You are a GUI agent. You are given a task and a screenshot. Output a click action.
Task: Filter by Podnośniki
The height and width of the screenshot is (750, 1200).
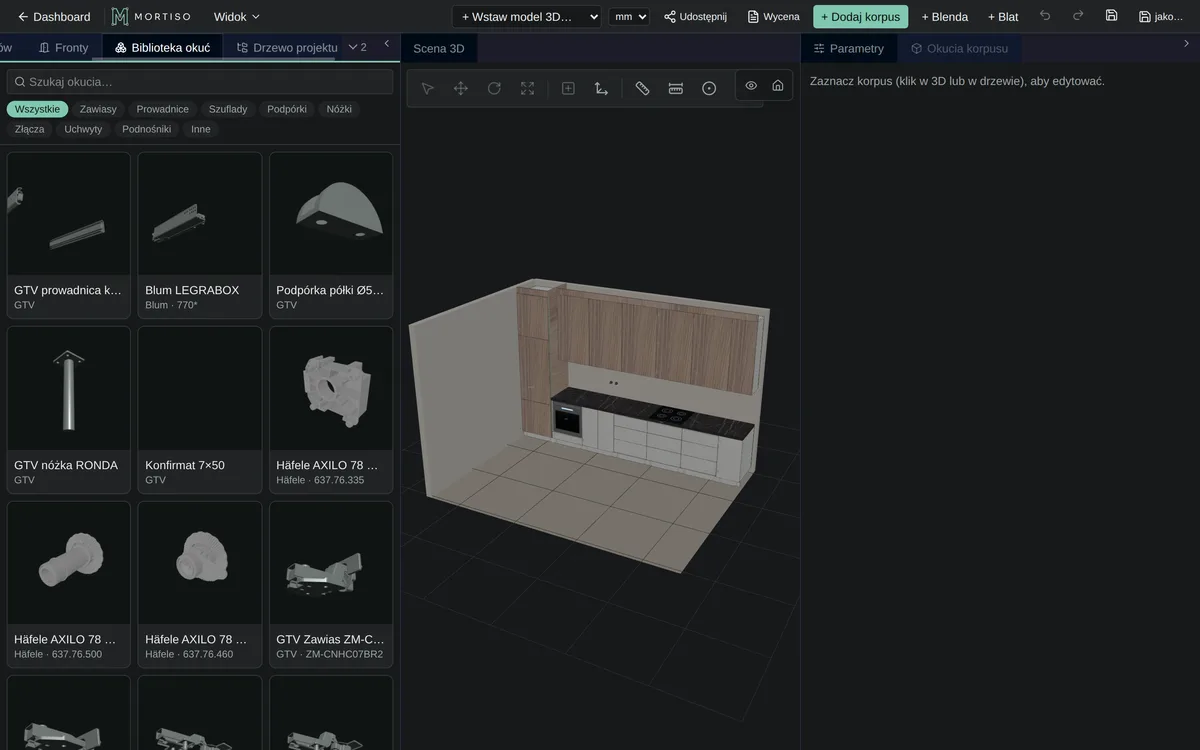pos(147,129)
